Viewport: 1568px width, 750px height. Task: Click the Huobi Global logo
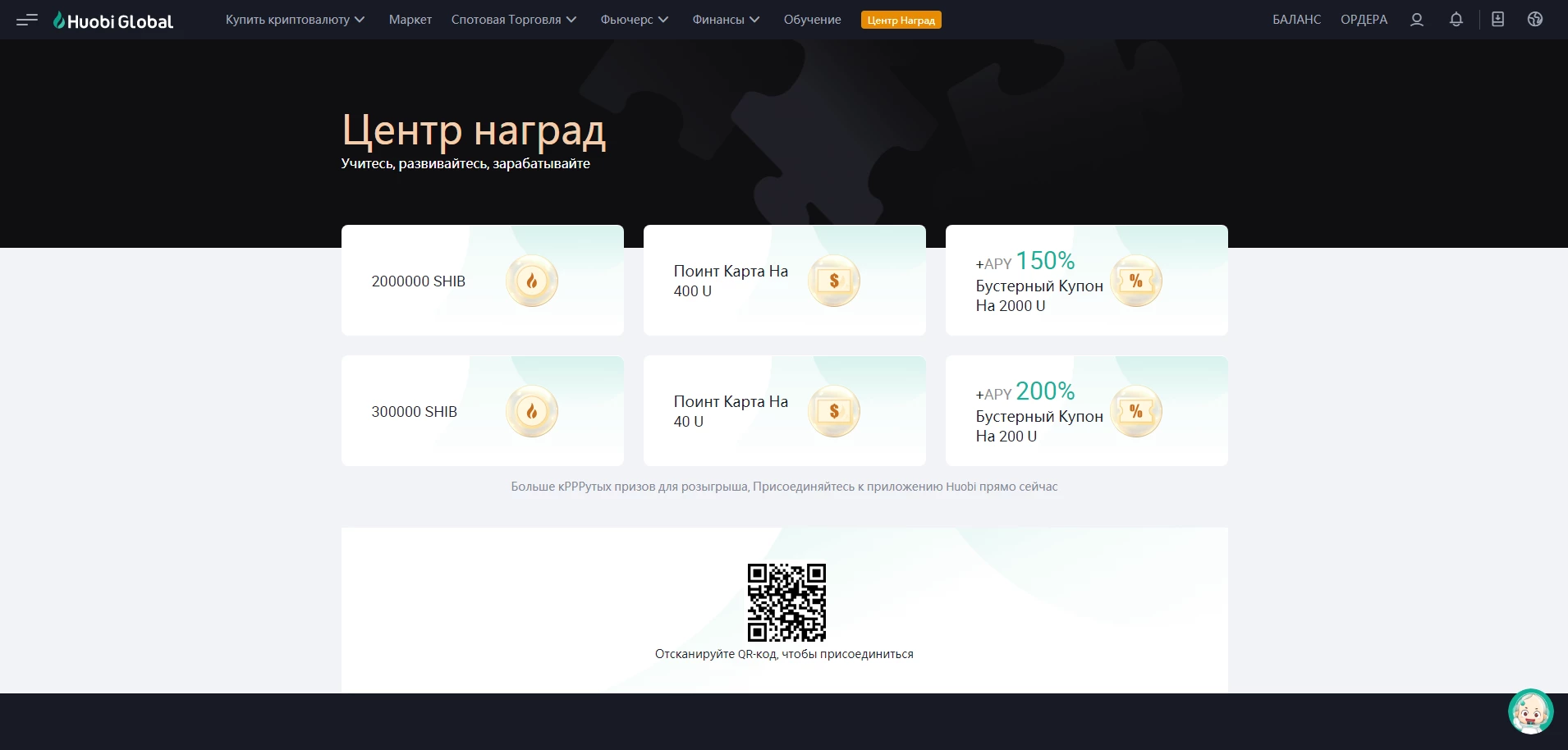tap(113, 21)
